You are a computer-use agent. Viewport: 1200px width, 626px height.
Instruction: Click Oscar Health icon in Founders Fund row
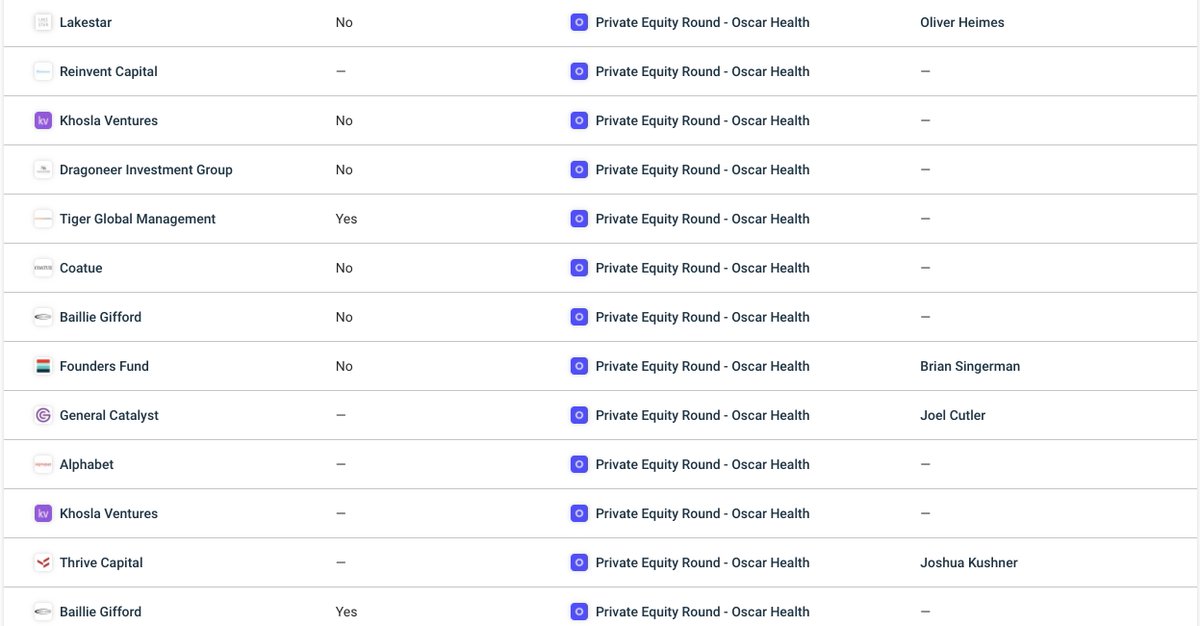pos(579,366)
